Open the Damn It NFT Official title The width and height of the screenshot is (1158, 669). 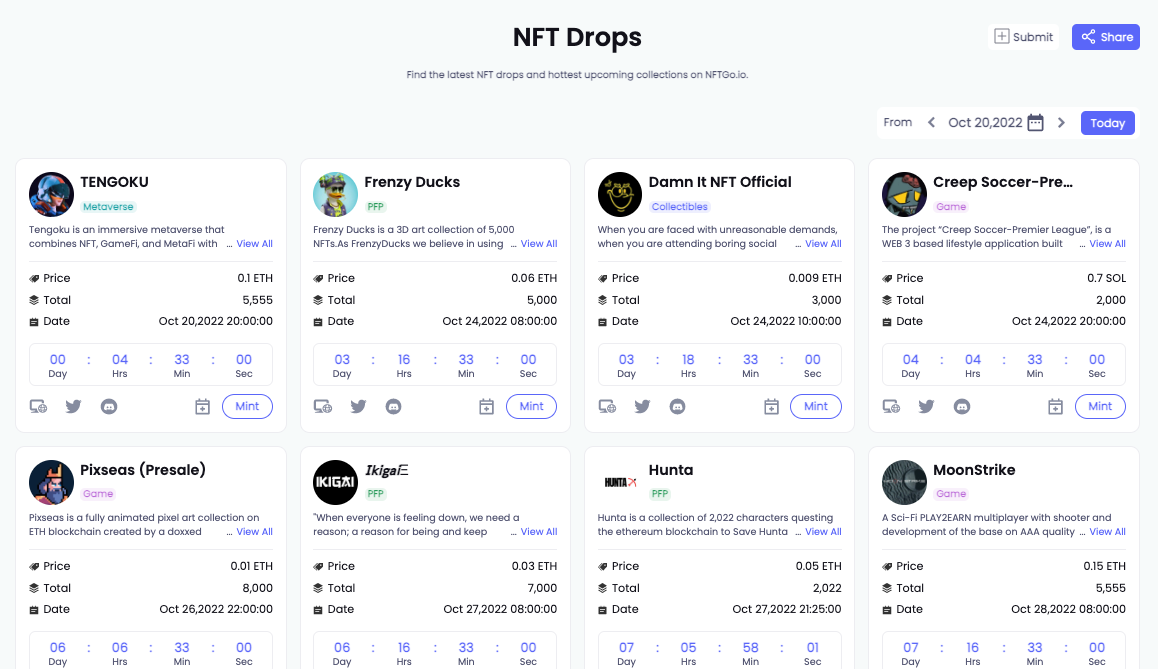point(720,182)
